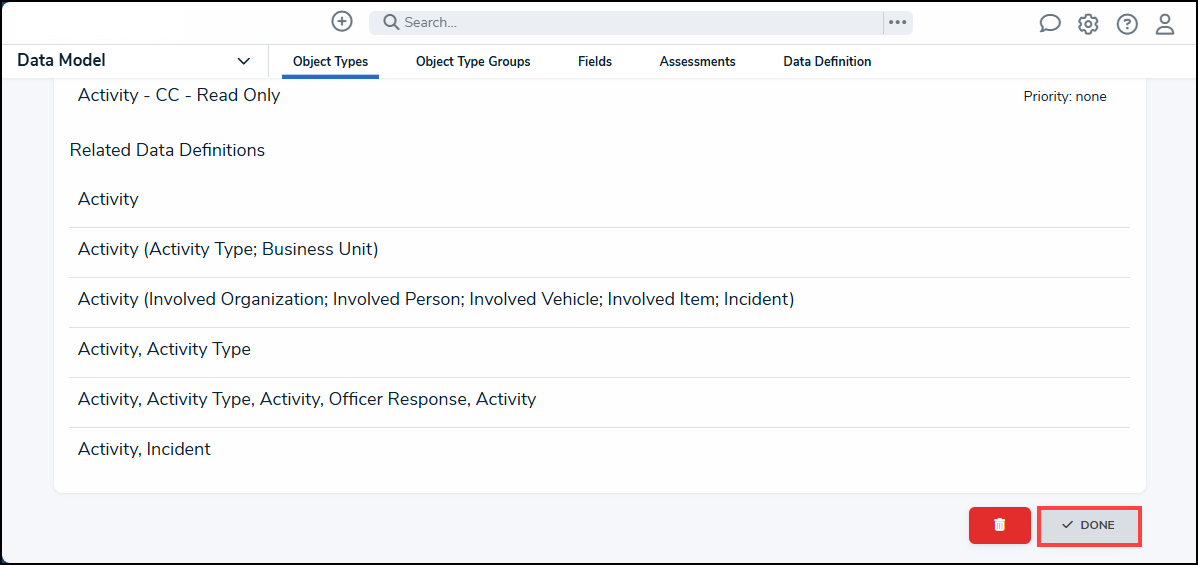
Task: Open the settings gear icon
Action: click(x=1088, y=24)
